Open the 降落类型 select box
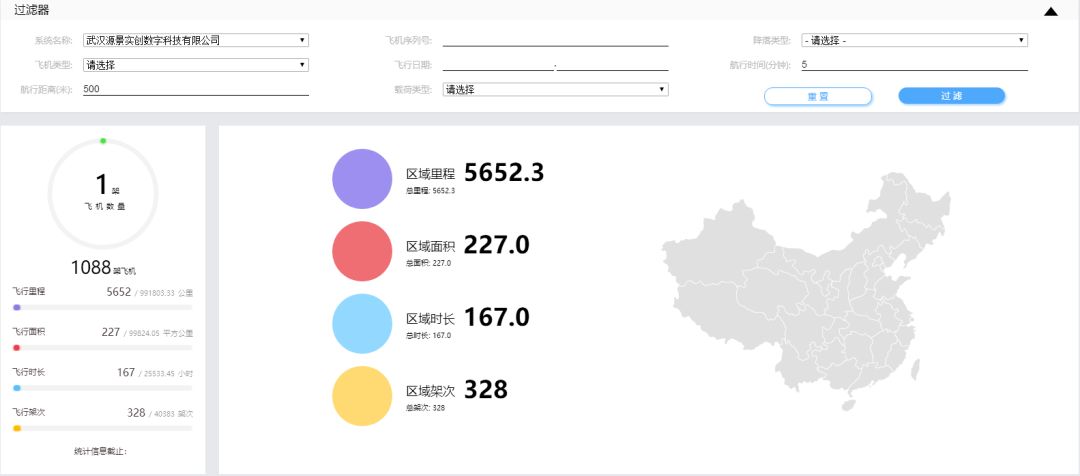The image size is (1080, 476). coord(914,40)
